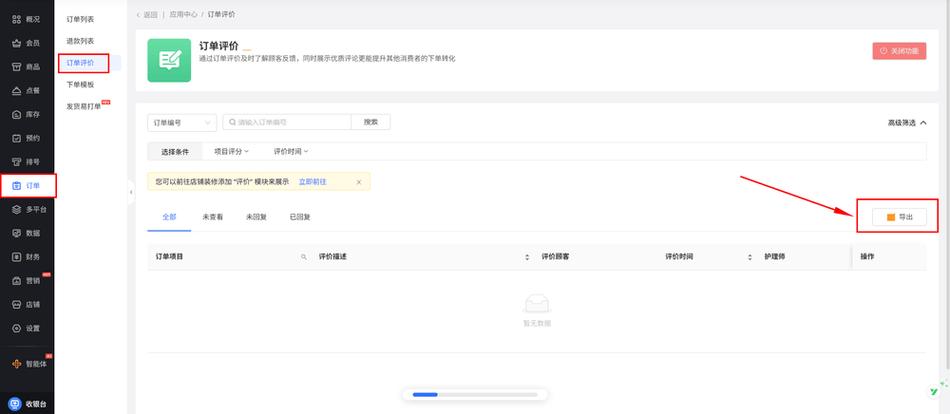Click the green 订单评价 app thumbnail

coord(169,61)
